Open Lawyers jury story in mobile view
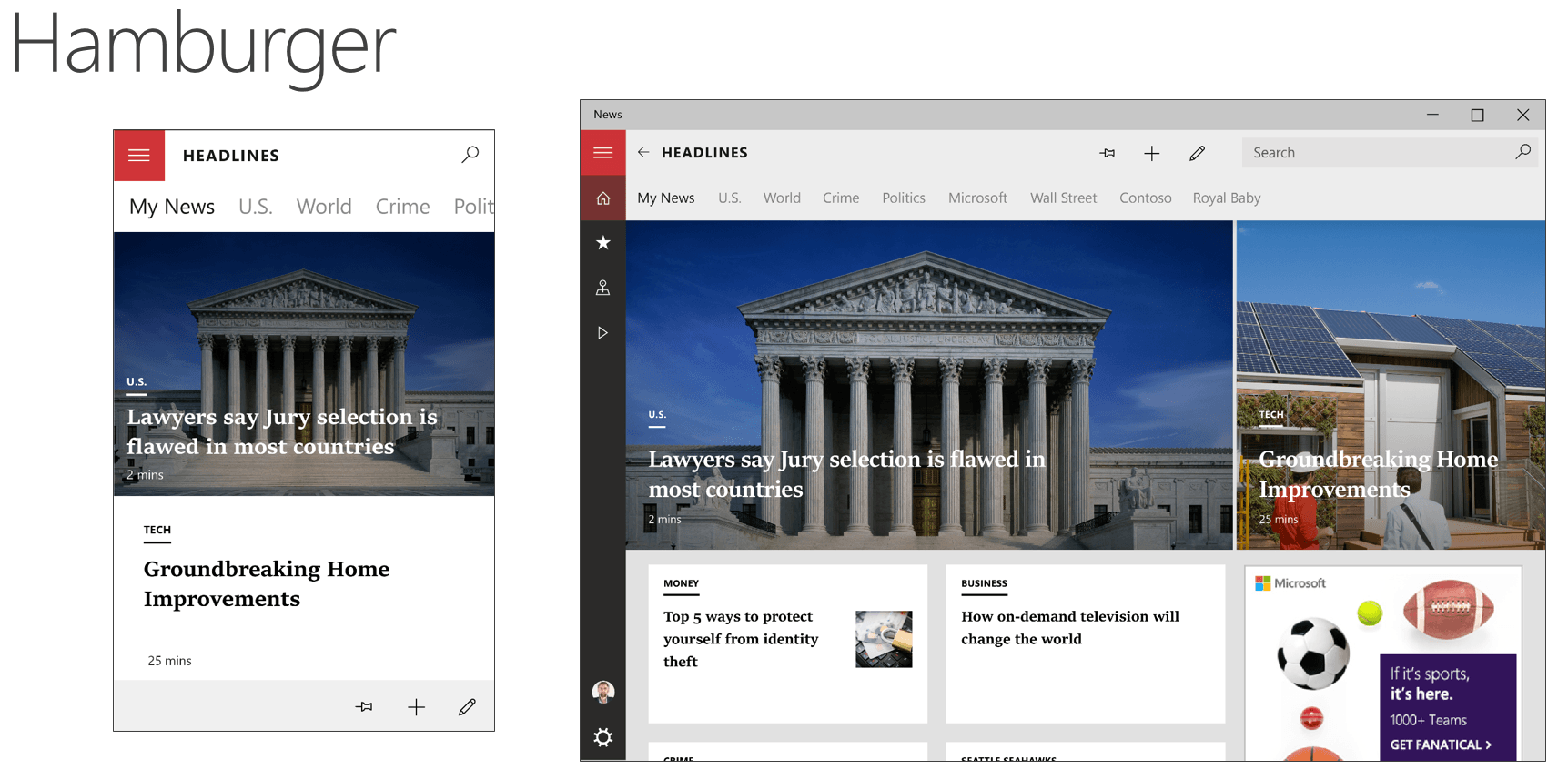 304,364
